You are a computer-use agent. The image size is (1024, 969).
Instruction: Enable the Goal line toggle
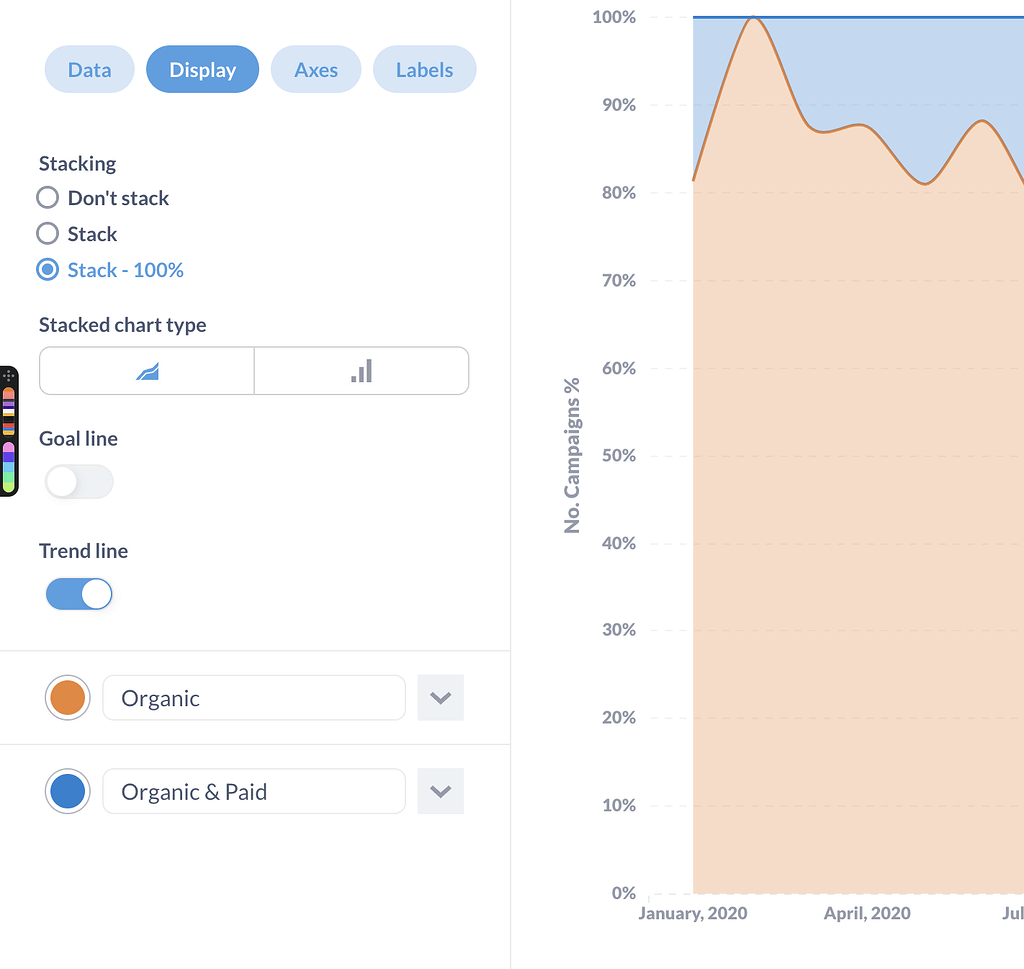pos(79,481)
